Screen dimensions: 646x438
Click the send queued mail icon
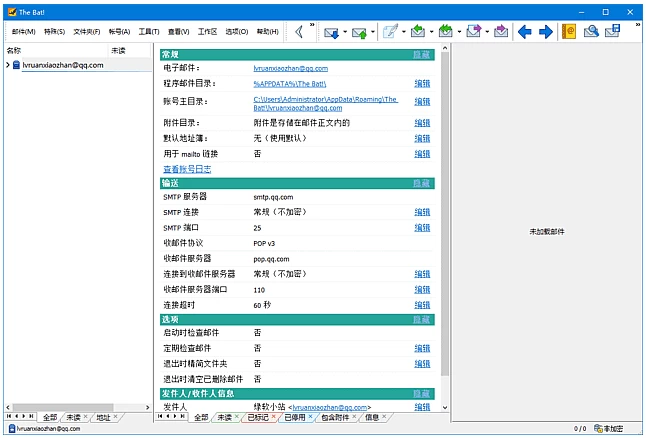(x=357, y=32)
